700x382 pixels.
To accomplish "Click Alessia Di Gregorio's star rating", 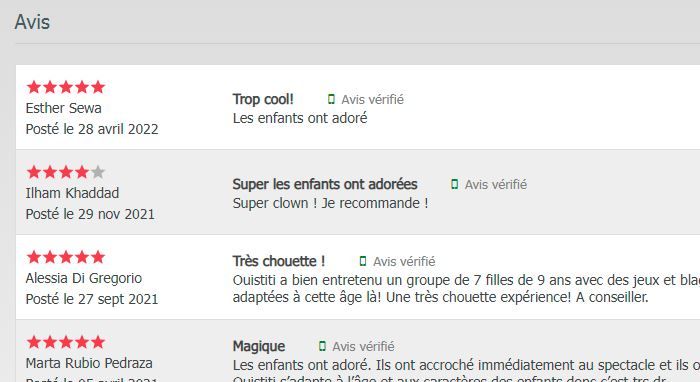I will click(x=66, y=257).
